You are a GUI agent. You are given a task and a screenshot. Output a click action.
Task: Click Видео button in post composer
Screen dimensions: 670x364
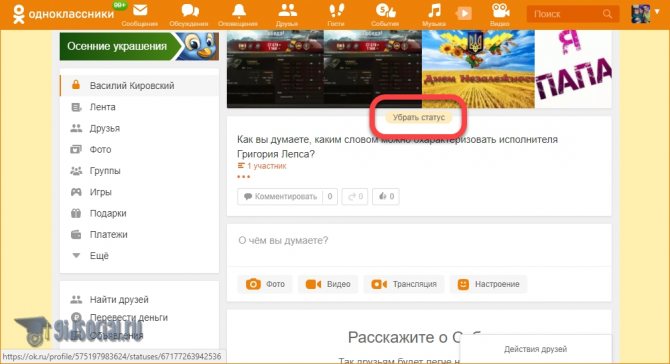point(328,284)
